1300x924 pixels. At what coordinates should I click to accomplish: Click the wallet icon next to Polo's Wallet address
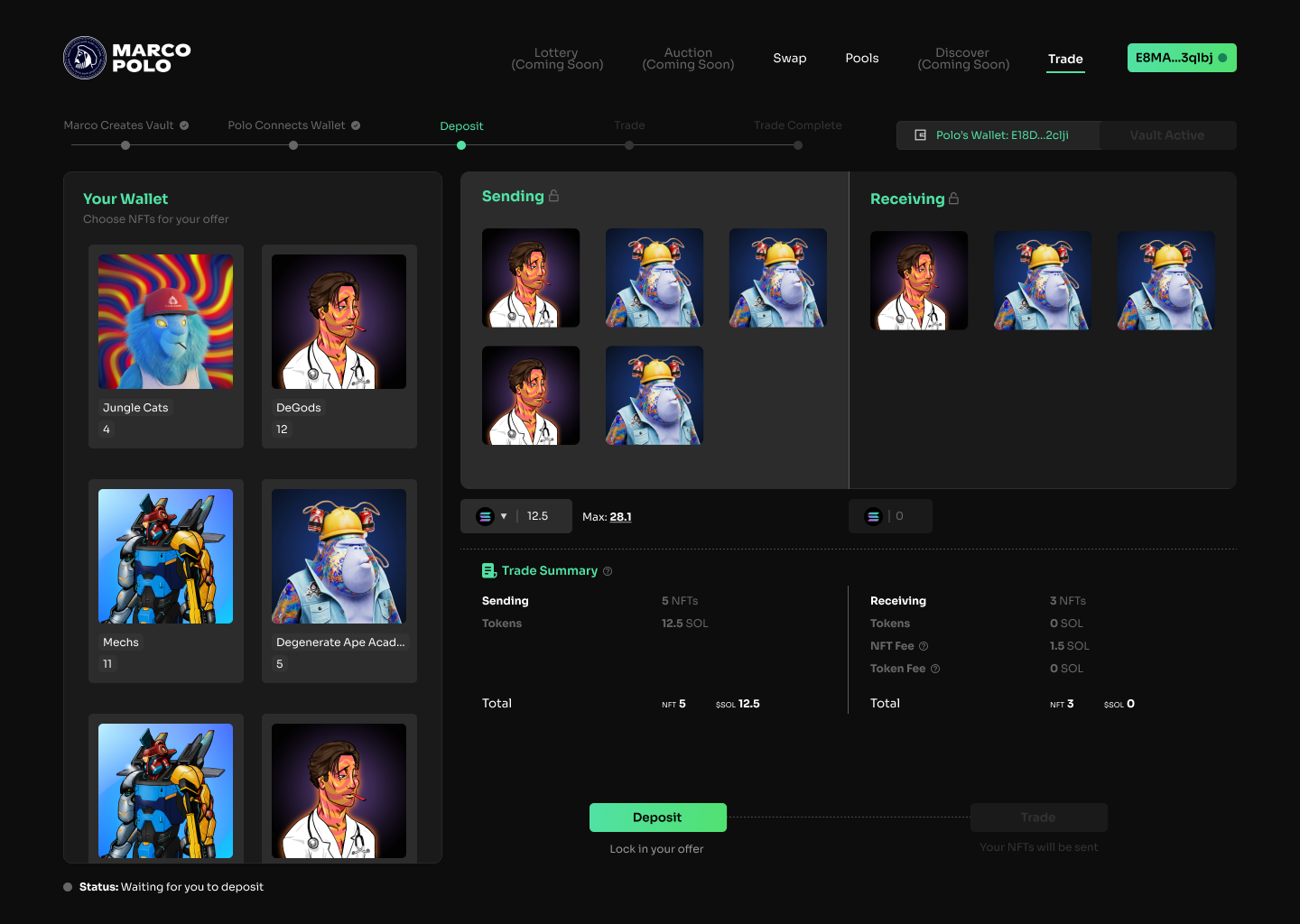(920, 134)
